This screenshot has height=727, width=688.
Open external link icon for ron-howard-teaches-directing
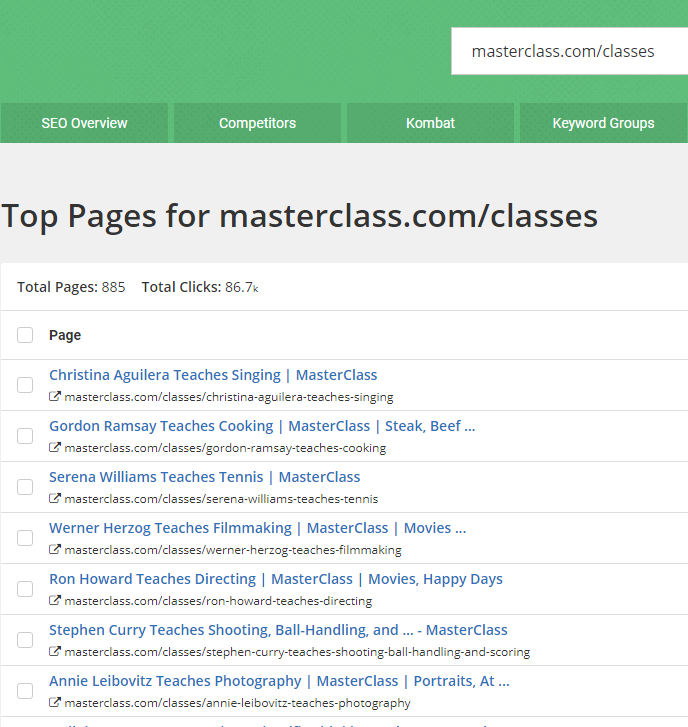(55, 601)
